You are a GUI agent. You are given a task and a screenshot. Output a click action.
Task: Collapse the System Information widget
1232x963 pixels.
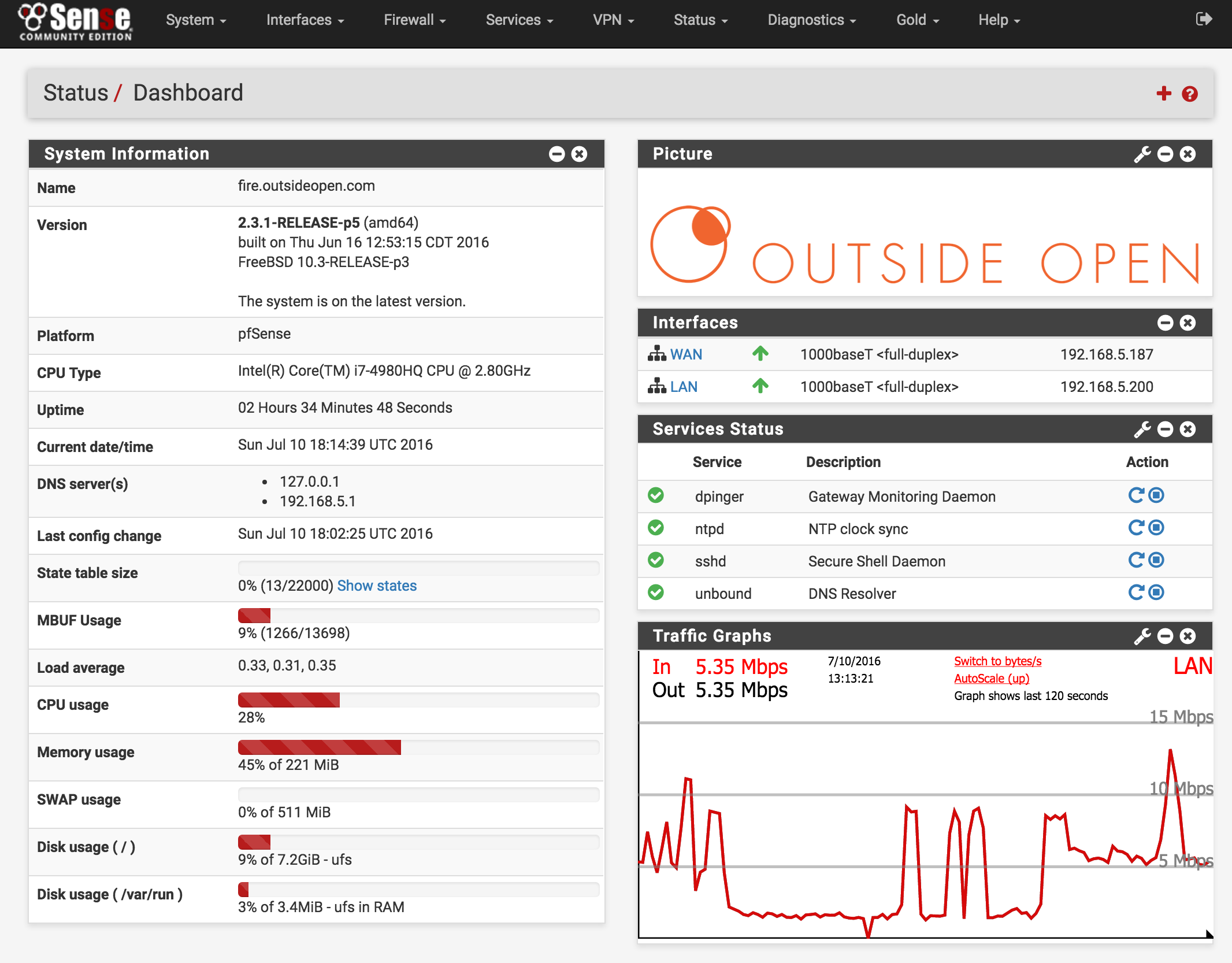(x=556, y=154)
